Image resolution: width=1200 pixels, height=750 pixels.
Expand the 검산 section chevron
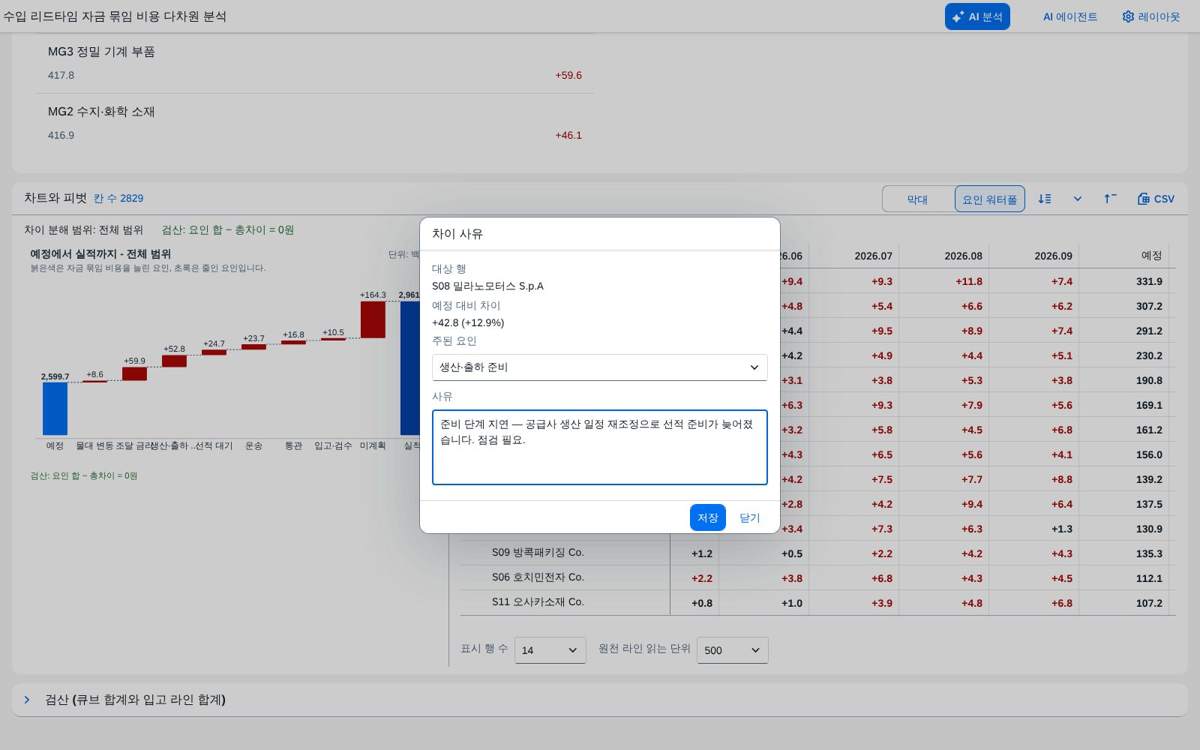point(27,699)
